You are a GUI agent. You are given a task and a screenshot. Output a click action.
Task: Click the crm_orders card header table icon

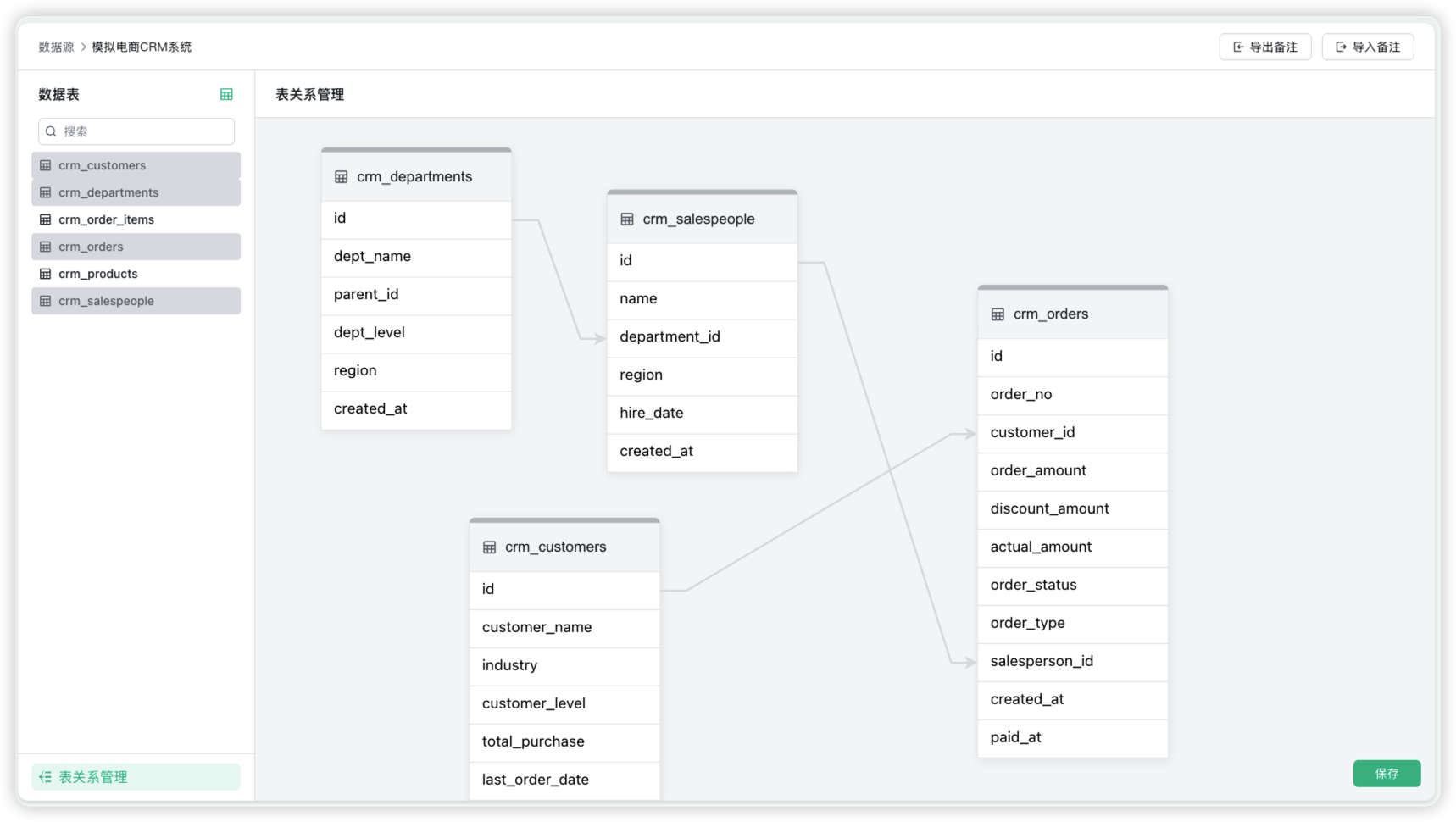point(998,314)
